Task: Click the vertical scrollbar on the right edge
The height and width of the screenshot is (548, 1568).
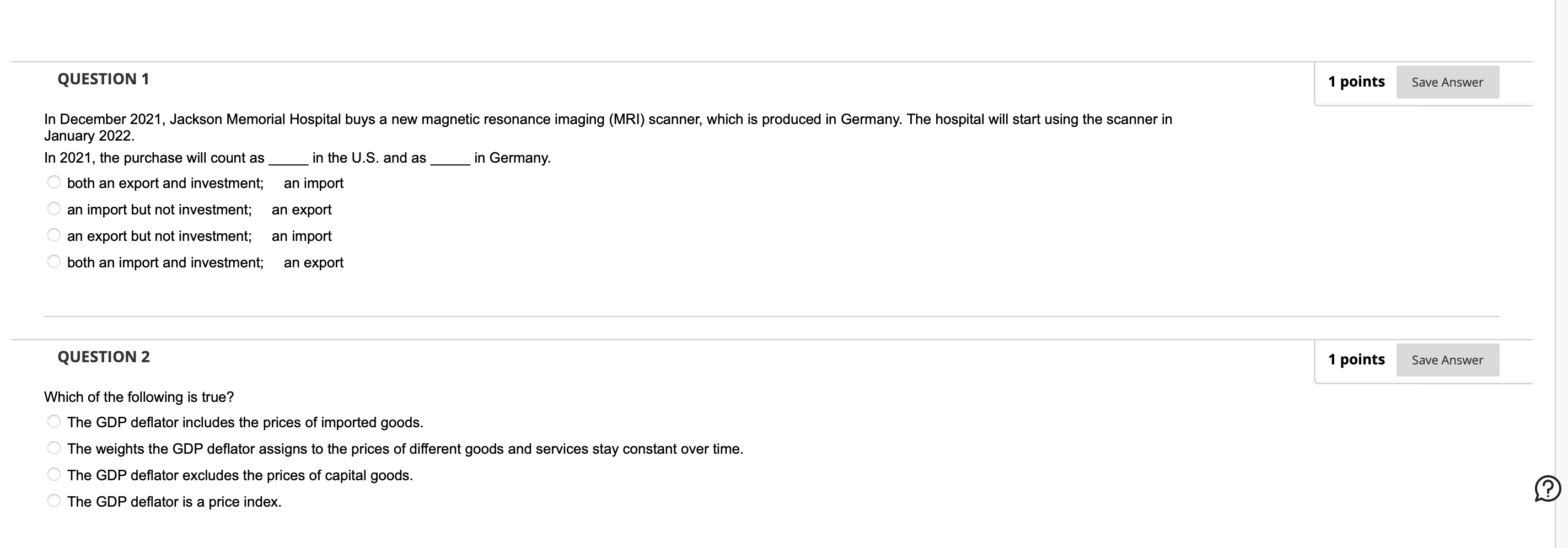Action: click(1561, 274)
